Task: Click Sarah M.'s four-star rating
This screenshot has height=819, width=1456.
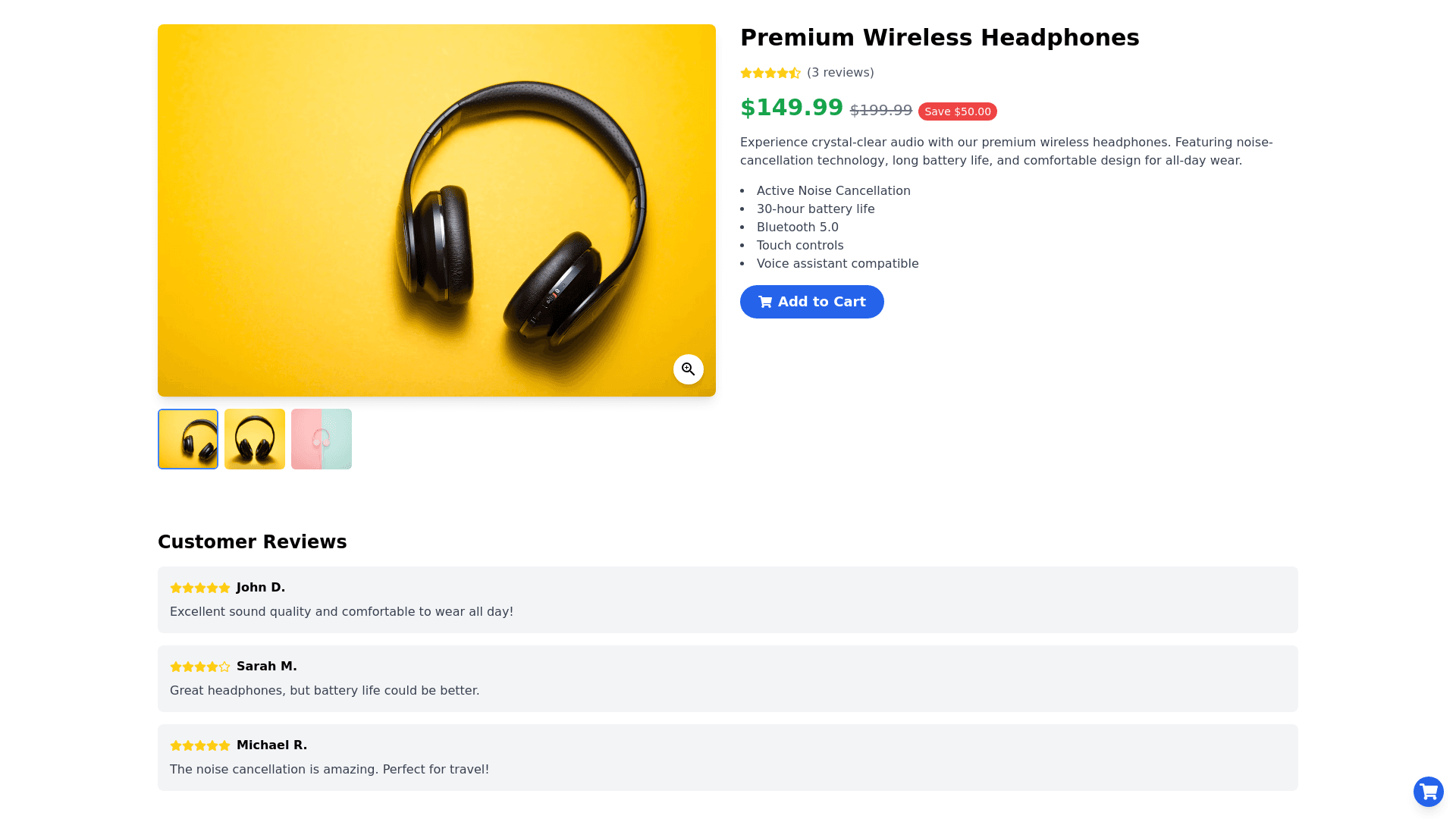Action: pyautogui.click(x=200, y=667)
